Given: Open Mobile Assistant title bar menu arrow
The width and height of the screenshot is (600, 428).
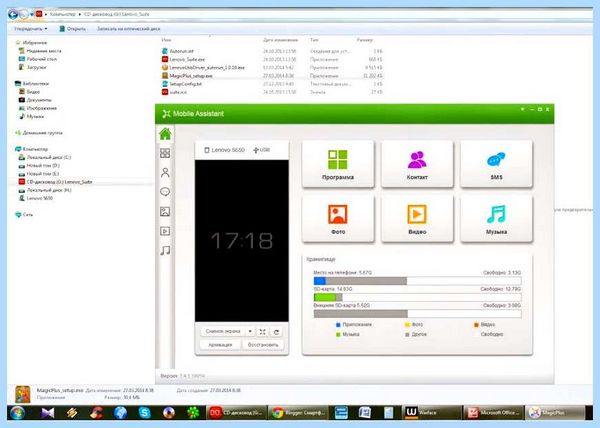Looking at the screenshot, I should pos(522,110).
